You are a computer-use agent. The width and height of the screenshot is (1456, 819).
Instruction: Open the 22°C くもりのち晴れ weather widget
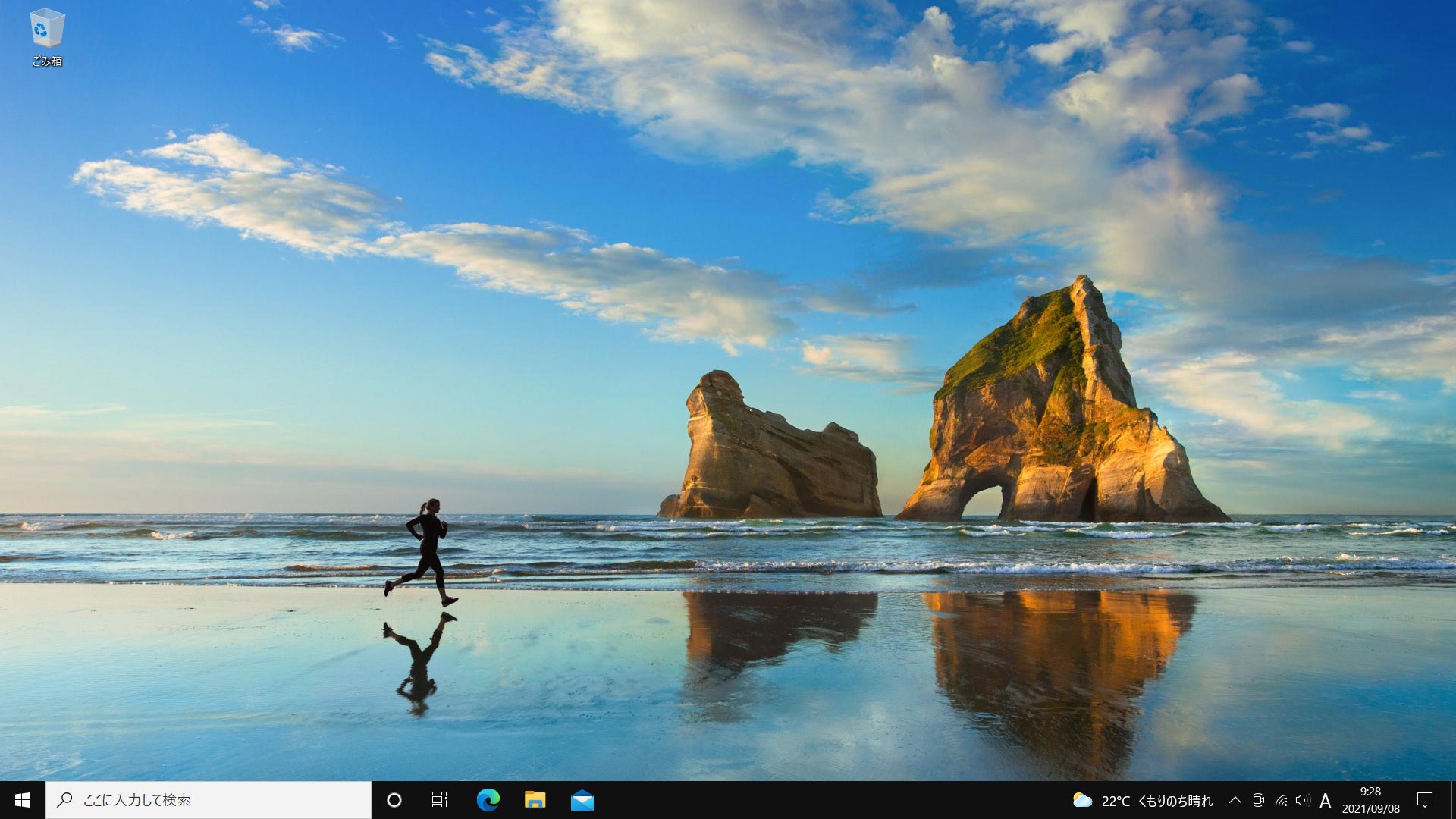[1142, 800]
